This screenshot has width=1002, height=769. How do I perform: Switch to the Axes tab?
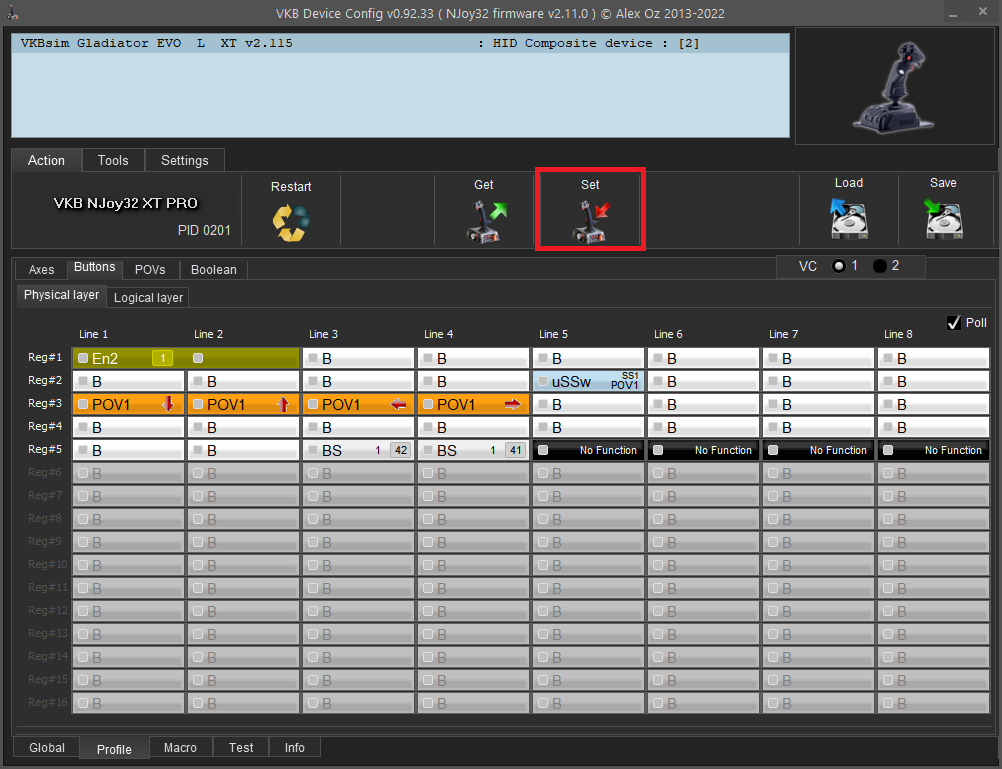(42, 270)
